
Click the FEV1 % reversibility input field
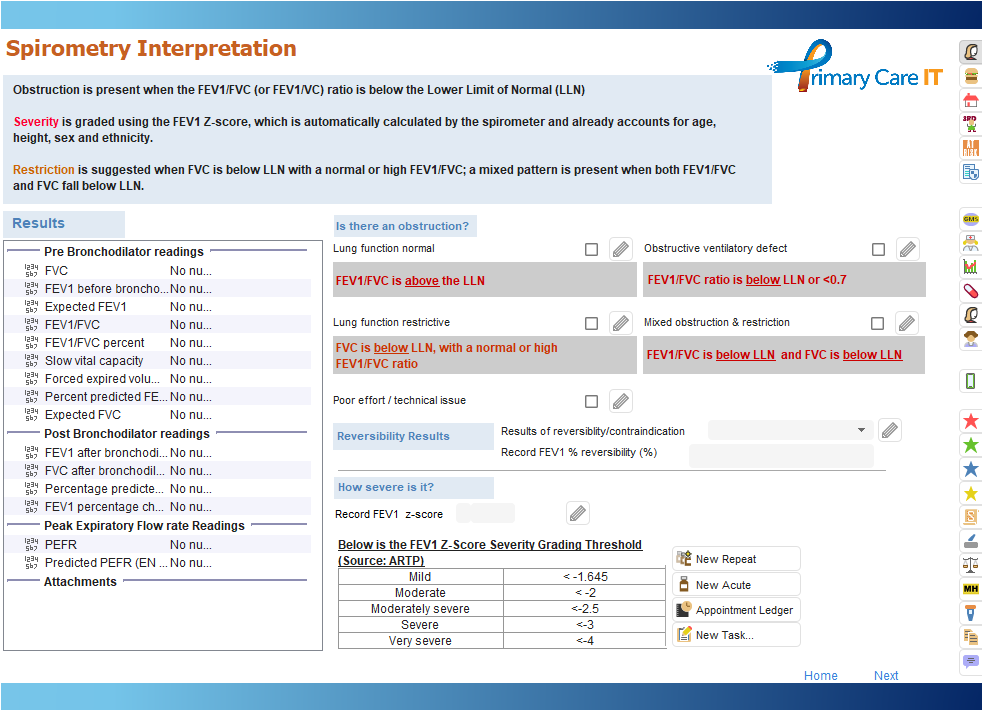click(780, 456)
